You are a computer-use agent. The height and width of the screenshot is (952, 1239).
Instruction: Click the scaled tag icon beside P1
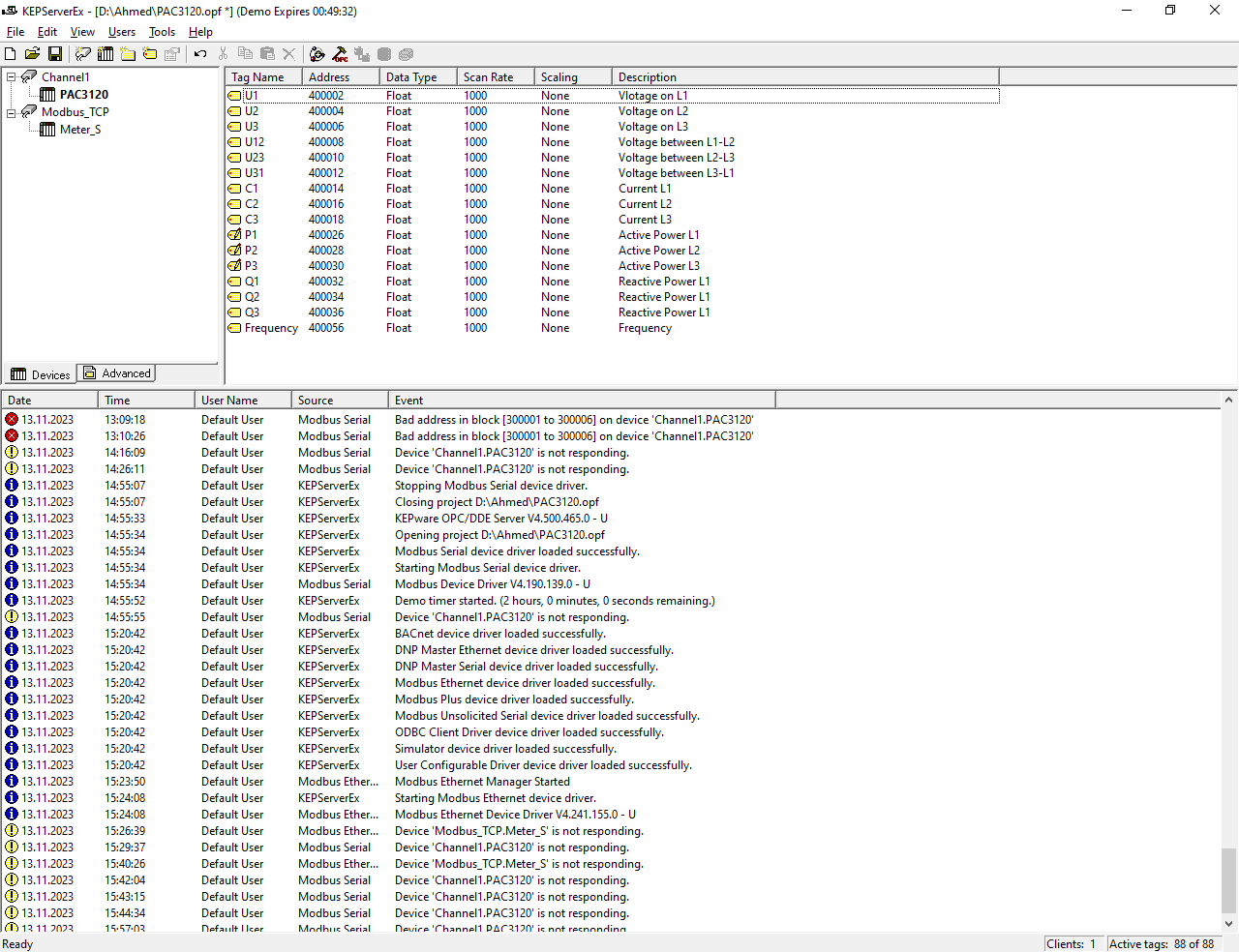pos(234,235)
